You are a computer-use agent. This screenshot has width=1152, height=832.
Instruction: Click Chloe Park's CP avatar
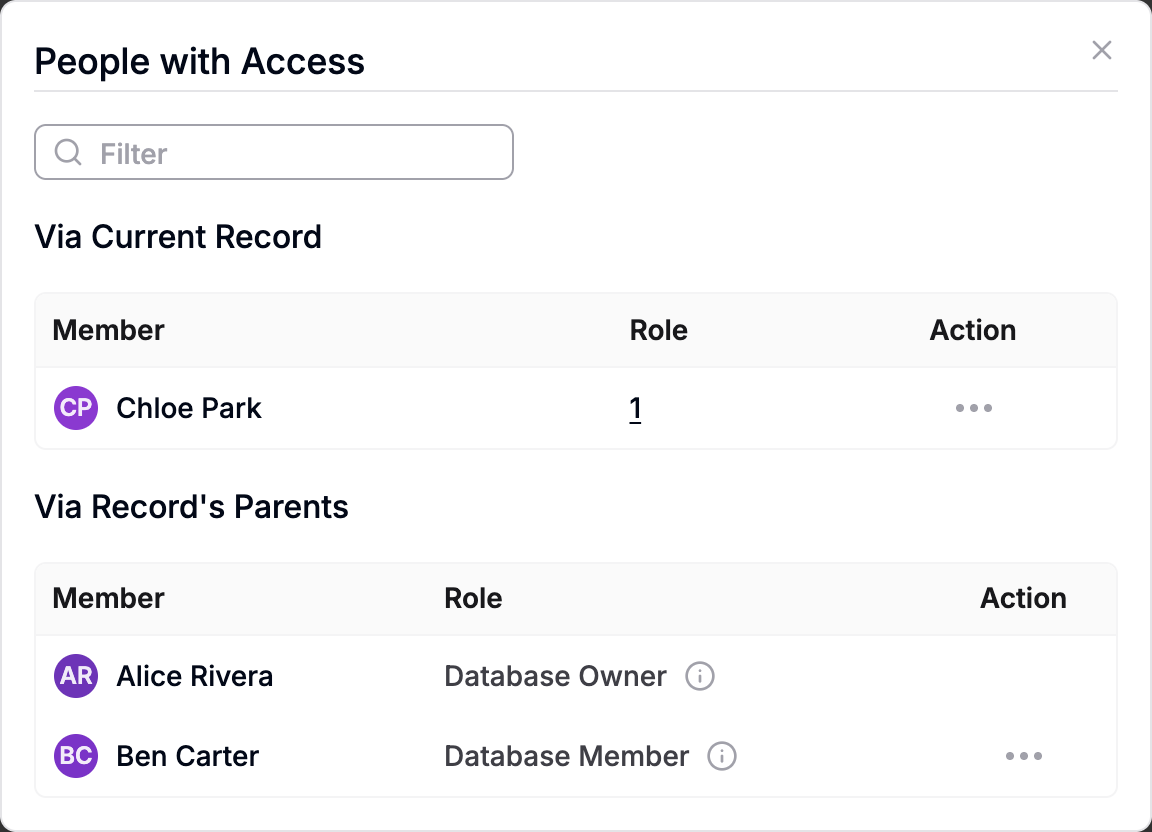point(76,408)
